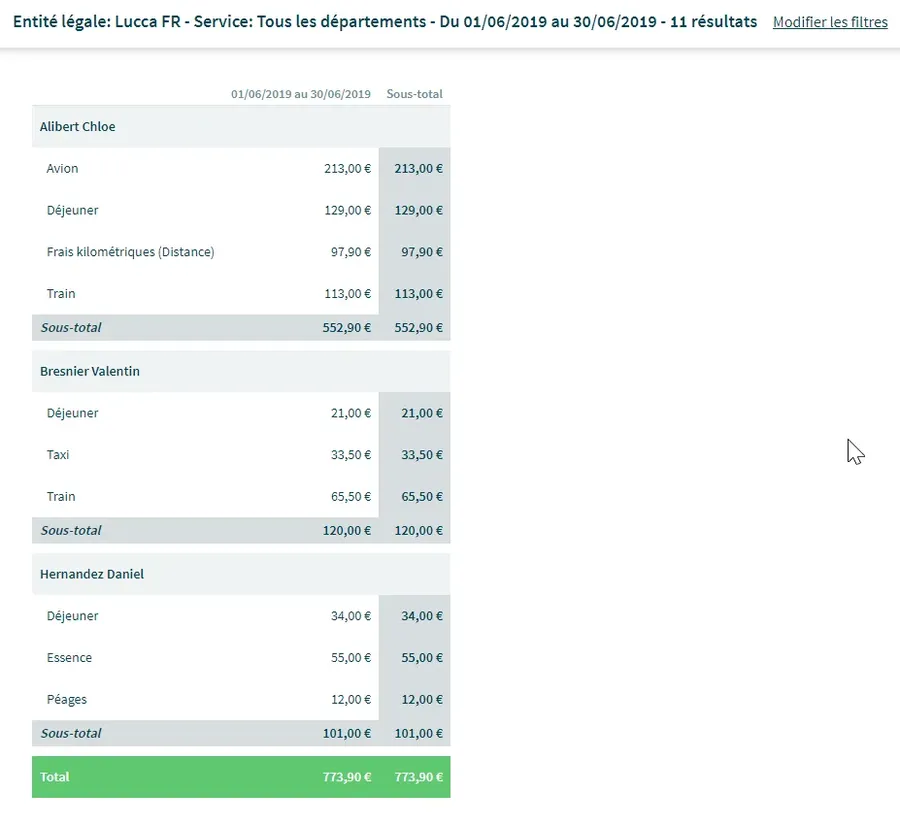Click the Frais kilométriques (Distance) row label
Viewport: 900px width, 826px height.
[x=130, y=252]
